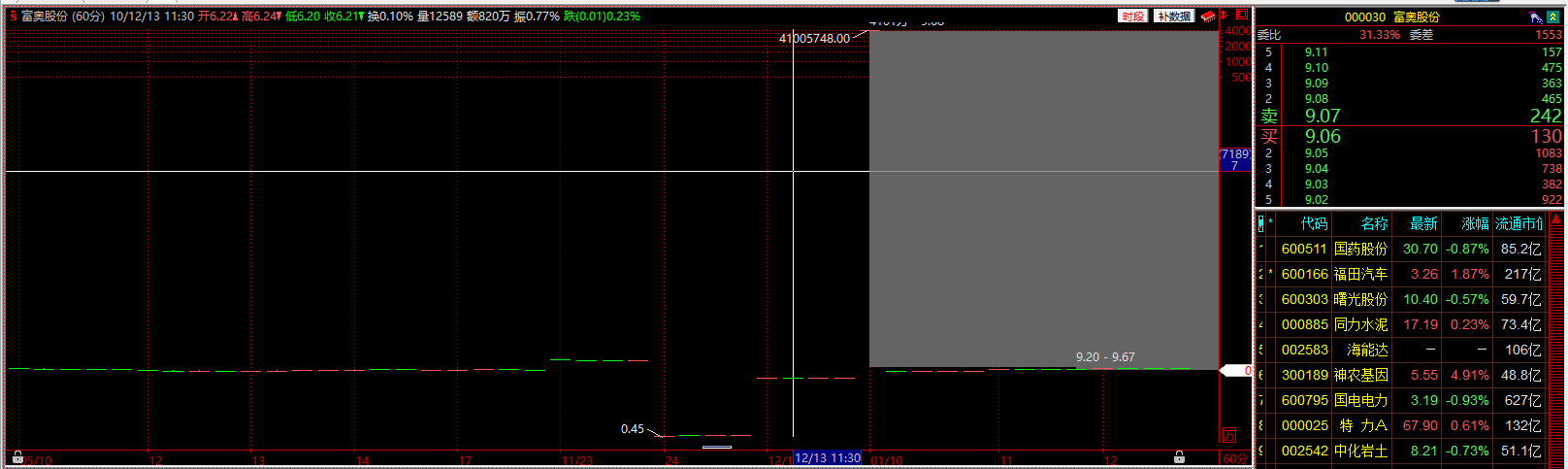The width and height of the screenshot is (1568, 469).
Task: Click the buy-three price 9.04
Action: coord(1317,169)
